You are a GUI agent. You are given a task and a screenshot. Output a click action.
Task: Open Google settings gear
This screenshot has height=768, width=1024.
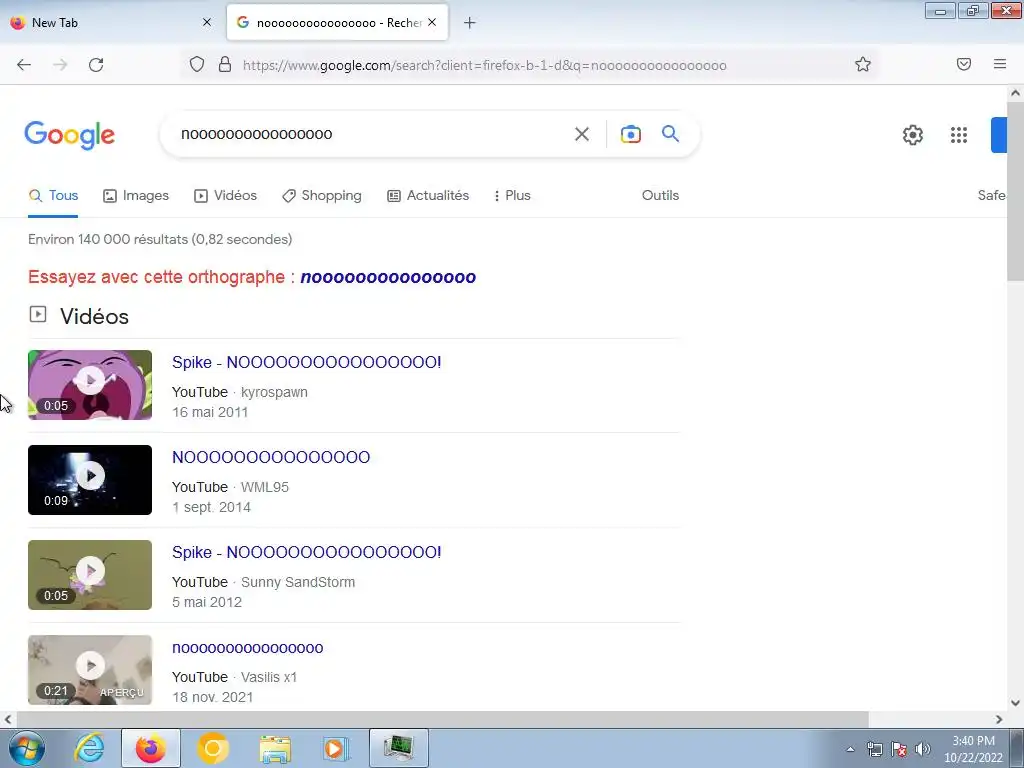pos(912,135)
